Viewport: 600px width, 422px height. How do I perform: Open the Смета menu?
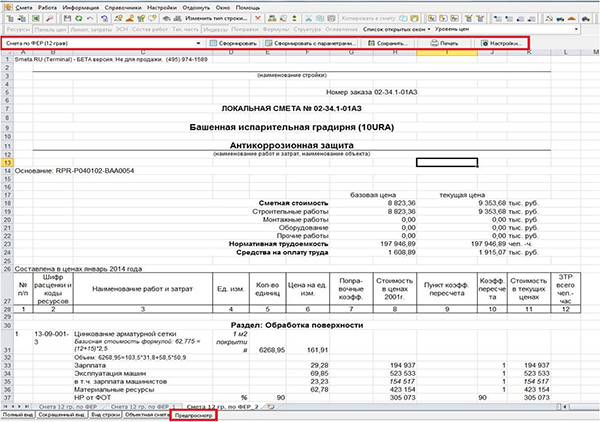pyautogui.click(x=23, y=7)
